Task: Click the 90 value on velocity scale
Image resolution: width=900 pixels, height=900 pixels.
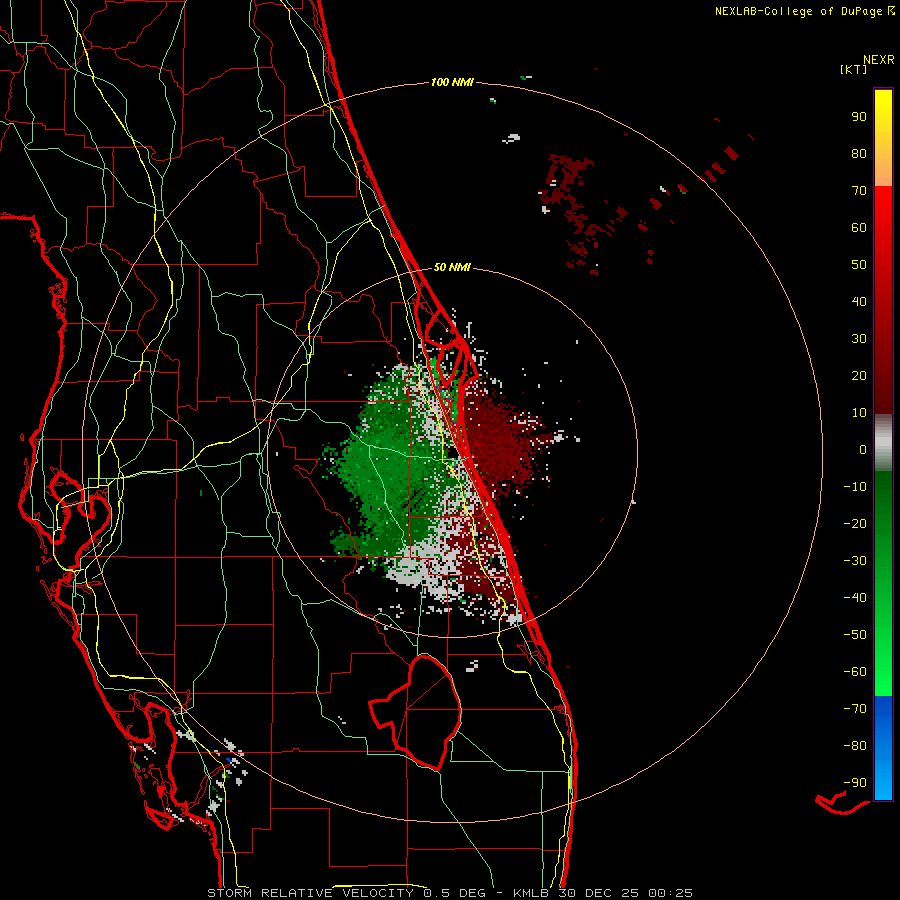Action: (859, 117)
